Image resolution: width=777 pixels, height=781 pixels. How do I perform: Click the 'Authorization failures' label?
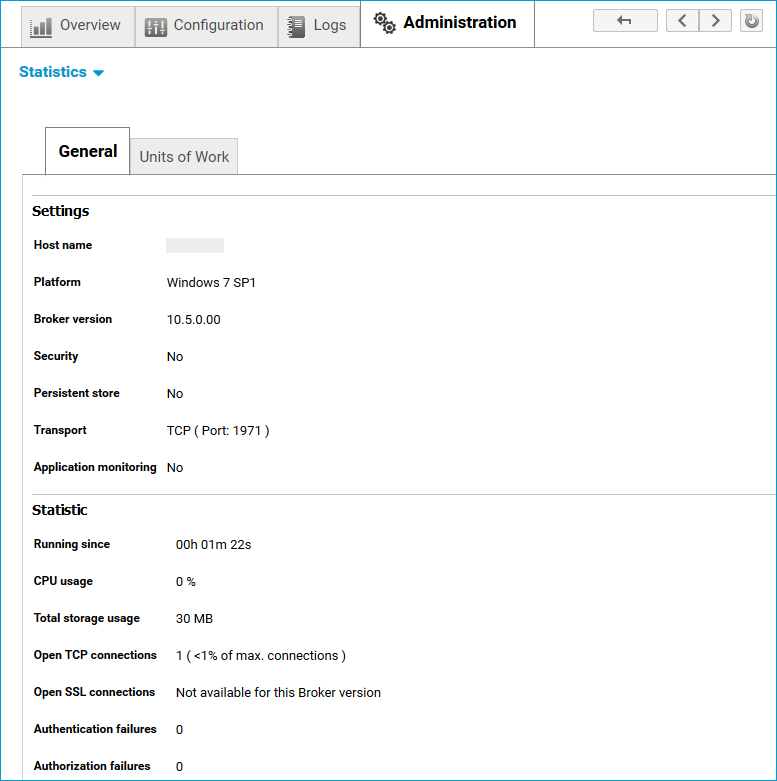tap(92, 766)
